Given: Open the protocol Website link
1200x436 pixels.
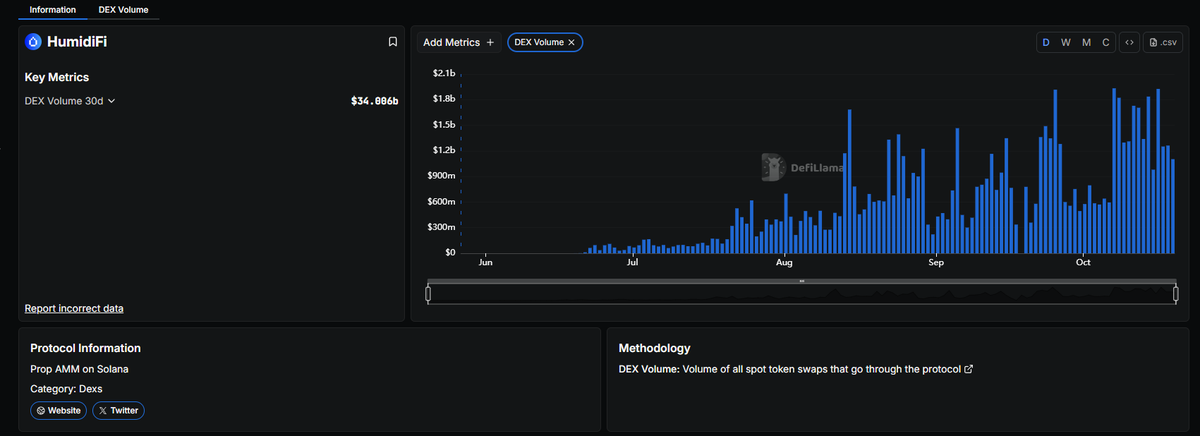Looking at the screenshot, I should click(x=59, y=410).
